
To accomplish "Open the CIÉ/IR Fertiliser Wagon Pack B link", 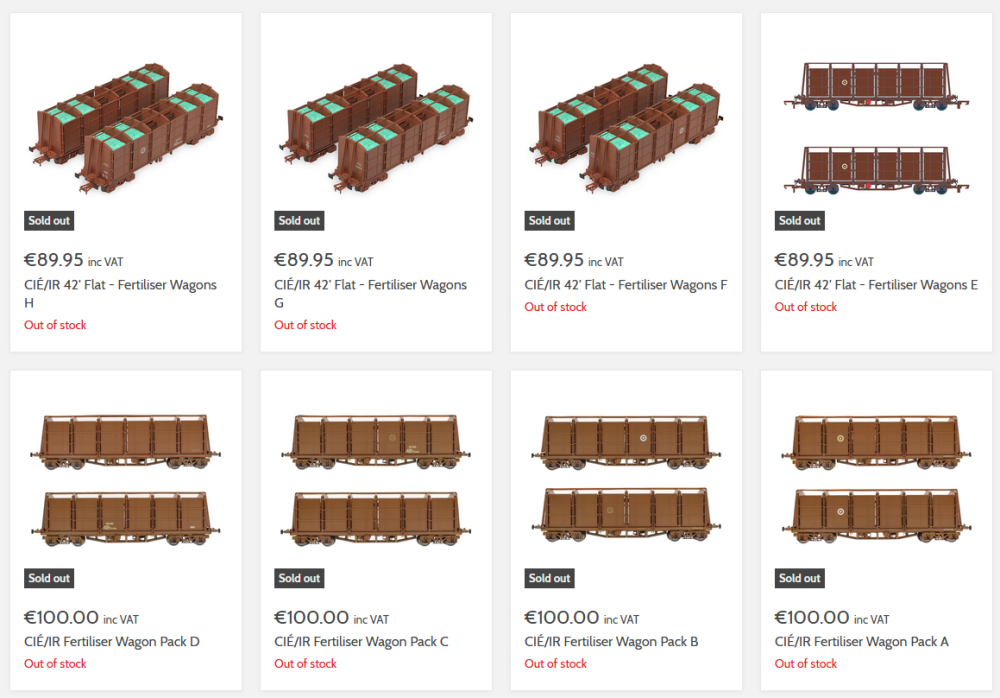I will tap(611, 642).
